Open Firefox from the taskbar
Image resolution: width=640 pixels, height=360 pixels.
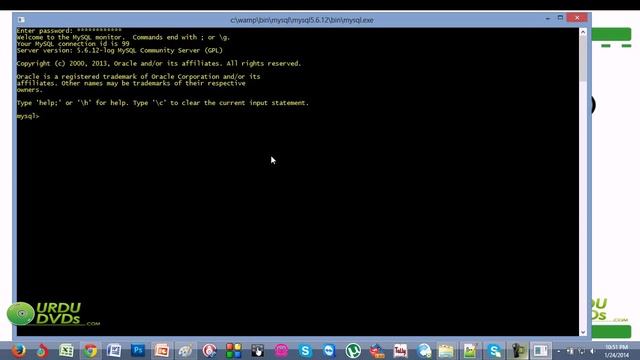pyautogui.click(x=18, y=351)
